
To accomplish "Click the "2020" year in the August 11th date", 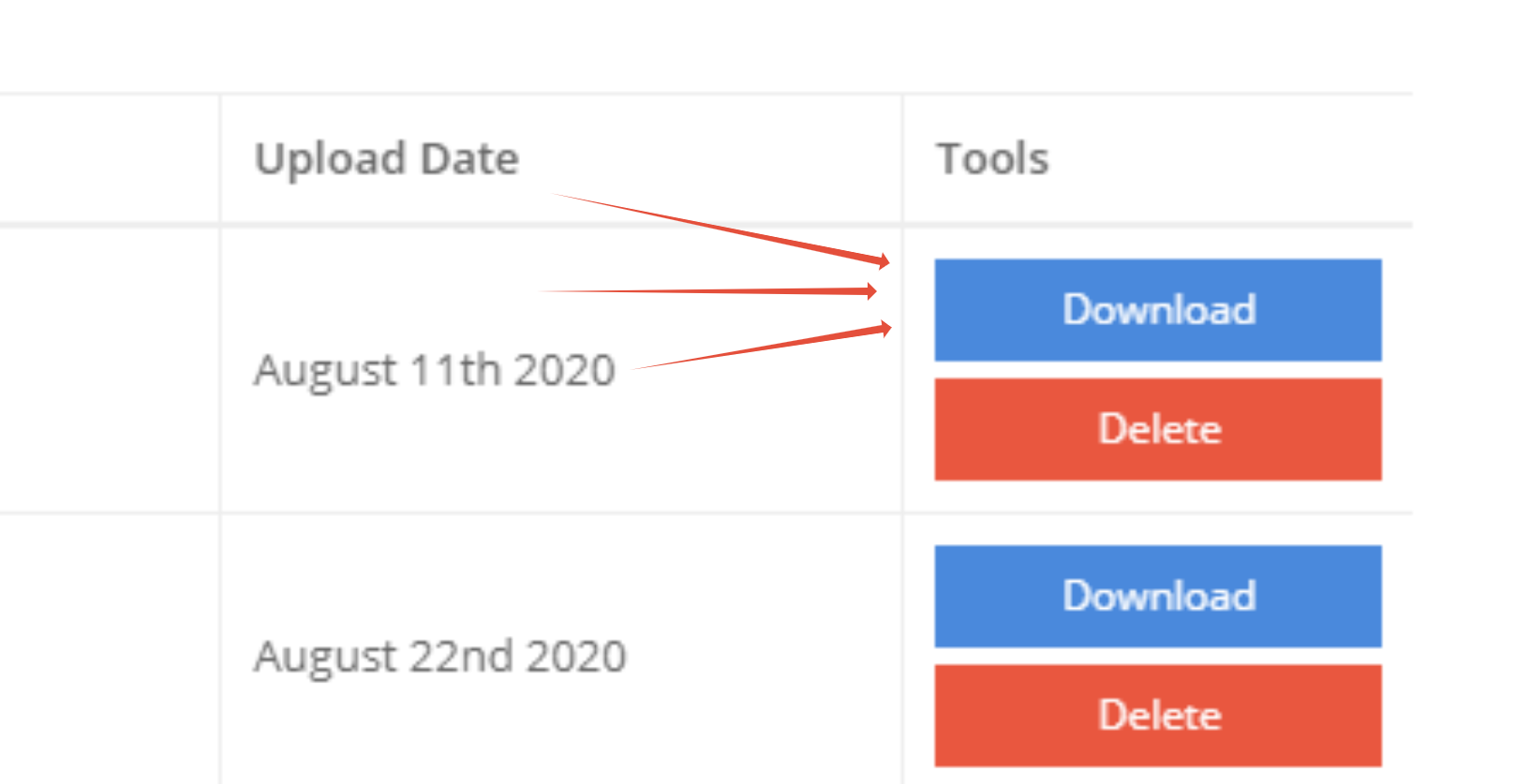I will click(564, 370).
